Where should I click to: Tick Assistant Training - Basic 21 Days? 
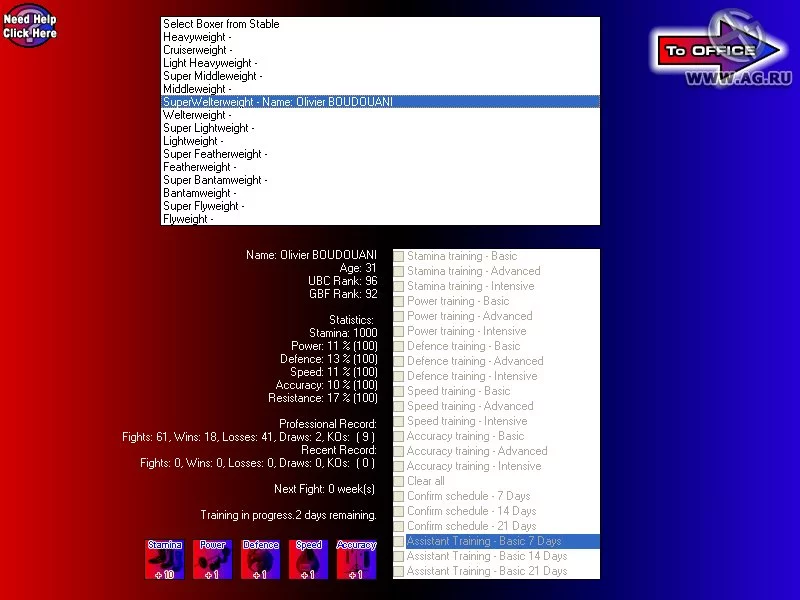coord(399,571)
